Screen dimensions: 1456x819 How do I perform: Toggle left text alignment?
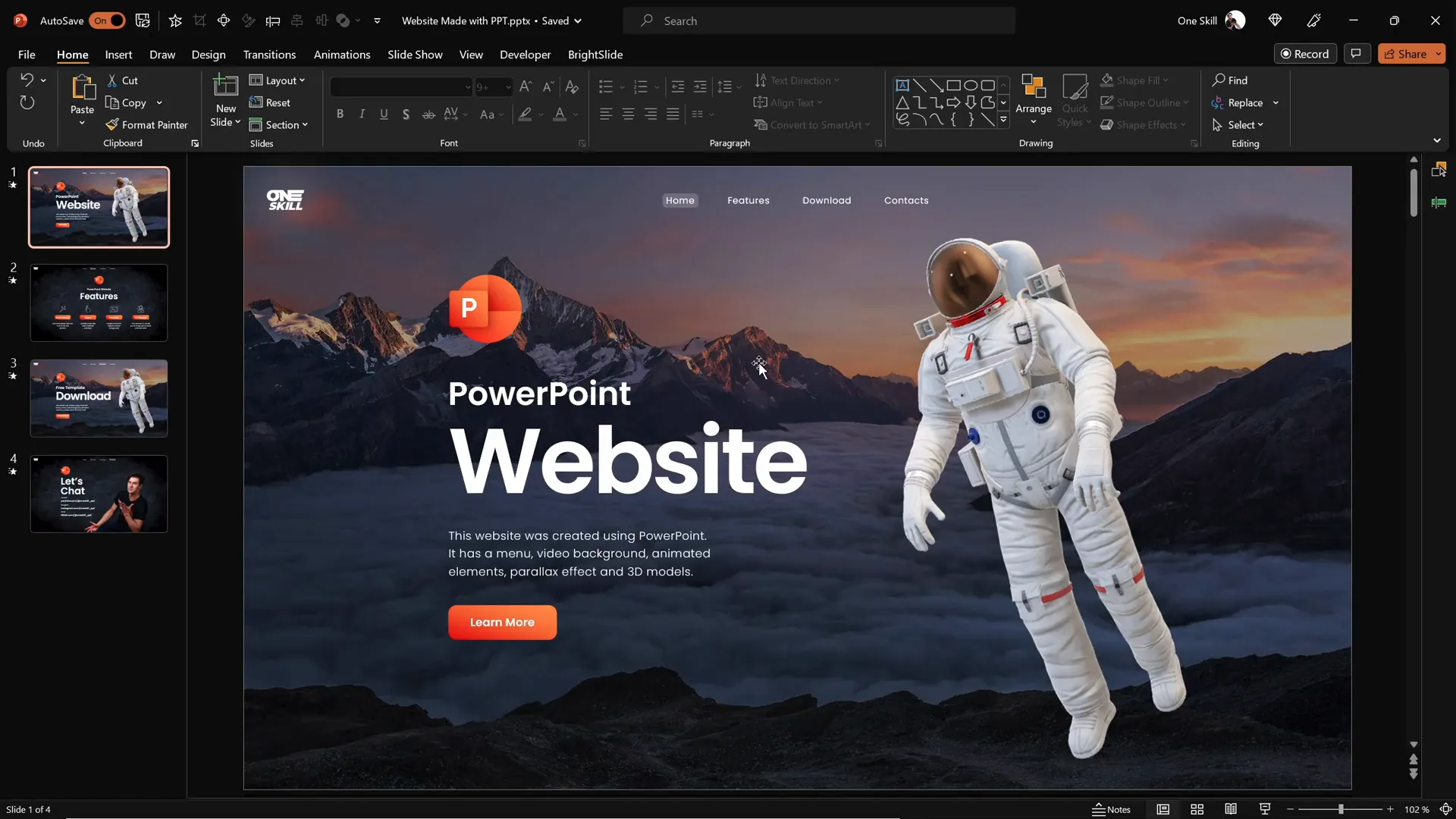coord(606,114)
